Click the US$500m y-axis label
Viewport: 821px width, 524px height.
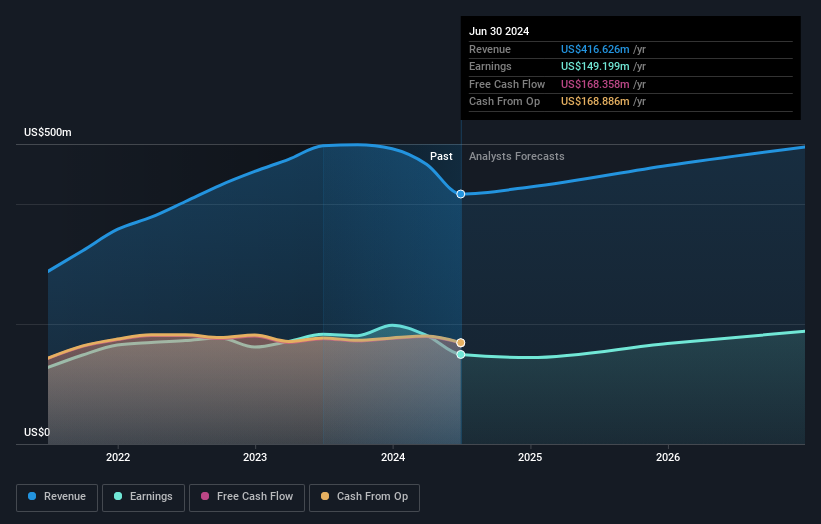(x=48, y=132)
